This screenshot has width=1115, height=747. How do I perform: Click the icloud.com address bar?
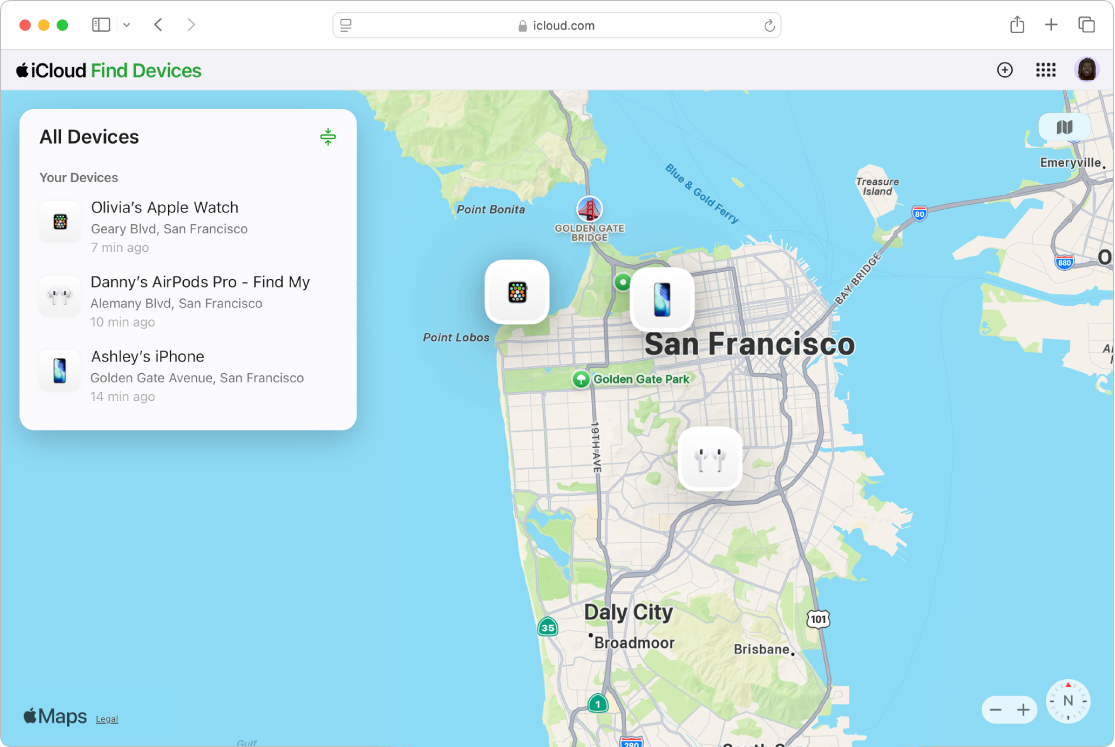click(557, 25)
